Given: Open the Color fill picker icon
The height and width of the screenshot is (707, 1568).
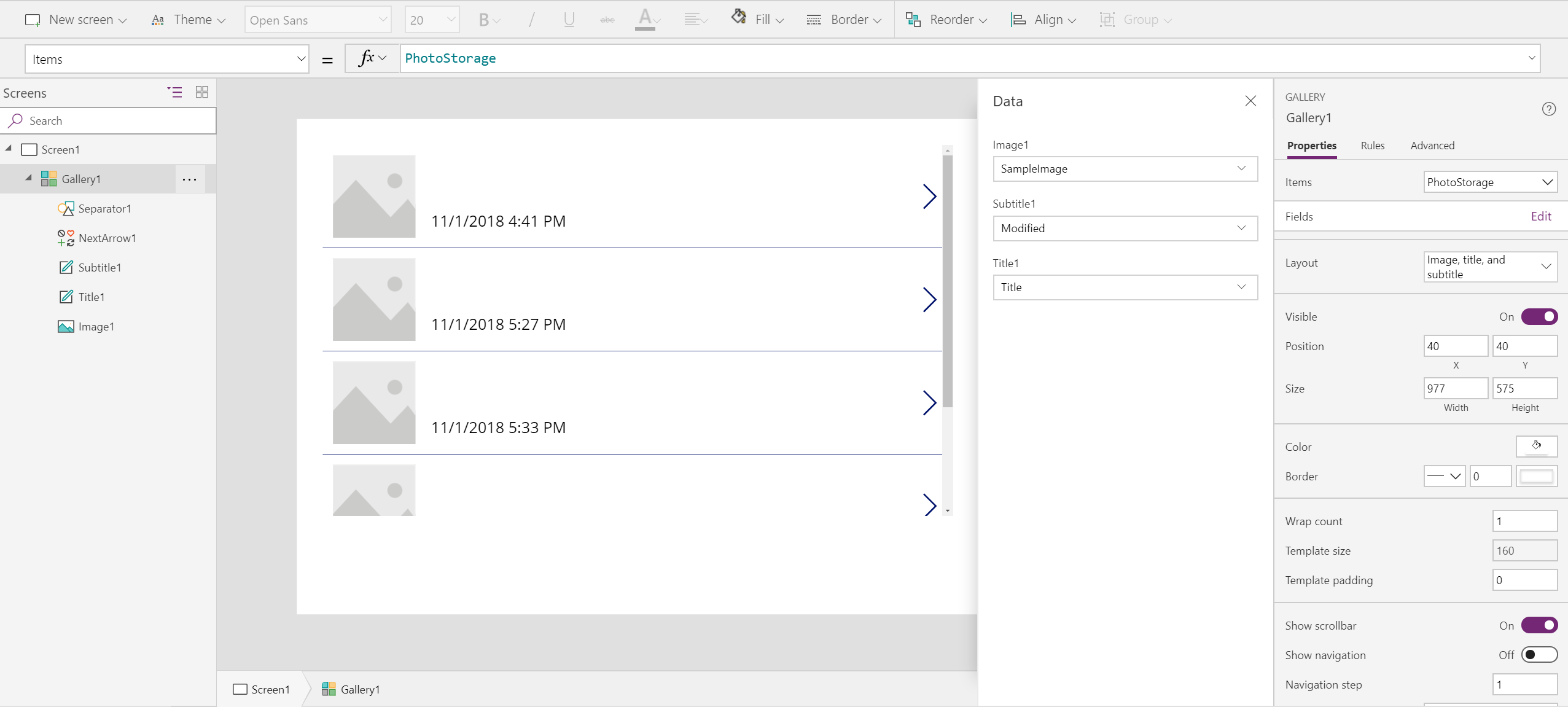Looking at the screenshot, I should pos(1536,446).
